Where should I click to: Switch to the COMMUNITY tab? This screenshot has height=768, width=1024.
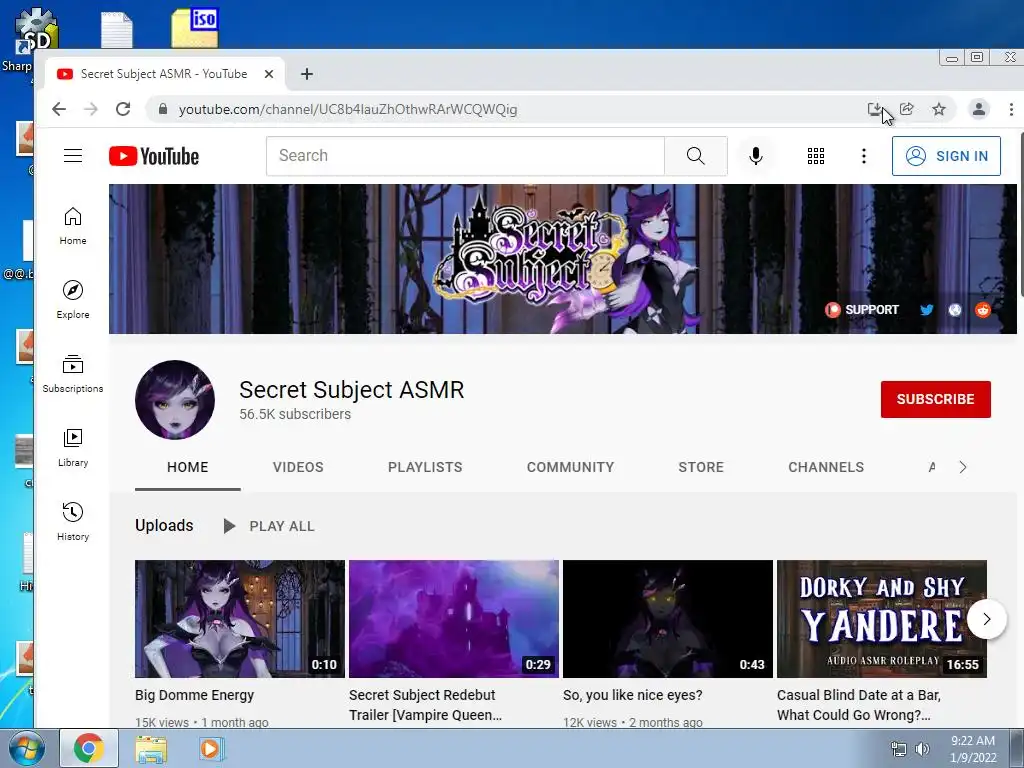[x=570, y=467]
